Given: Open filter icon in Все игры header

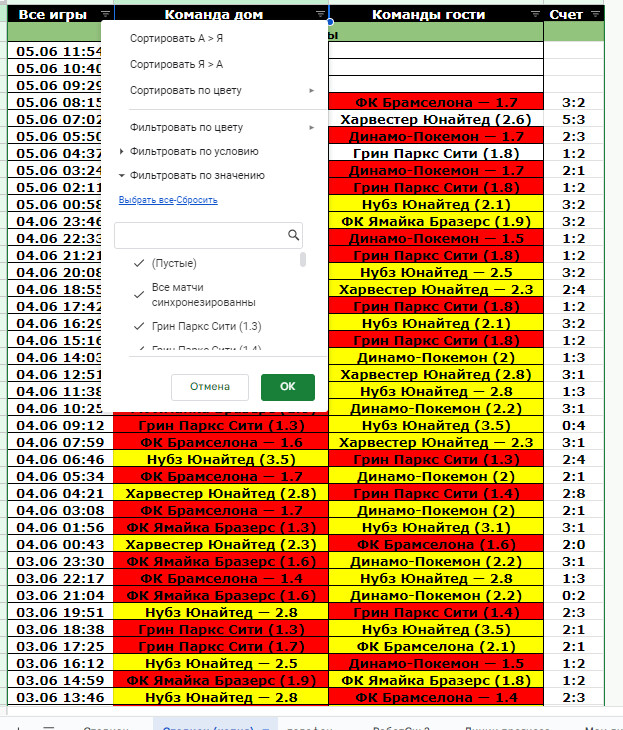Looking at the screenshot, I should coord(106,14).
